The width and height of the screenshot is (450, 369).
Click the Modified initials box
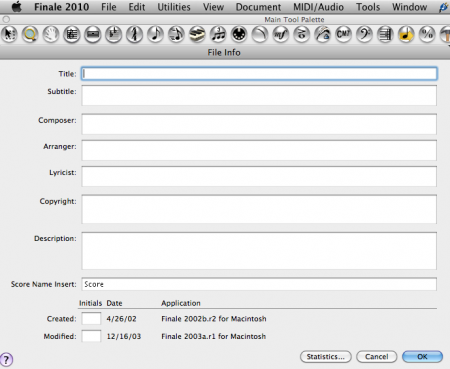coord(91,336)
